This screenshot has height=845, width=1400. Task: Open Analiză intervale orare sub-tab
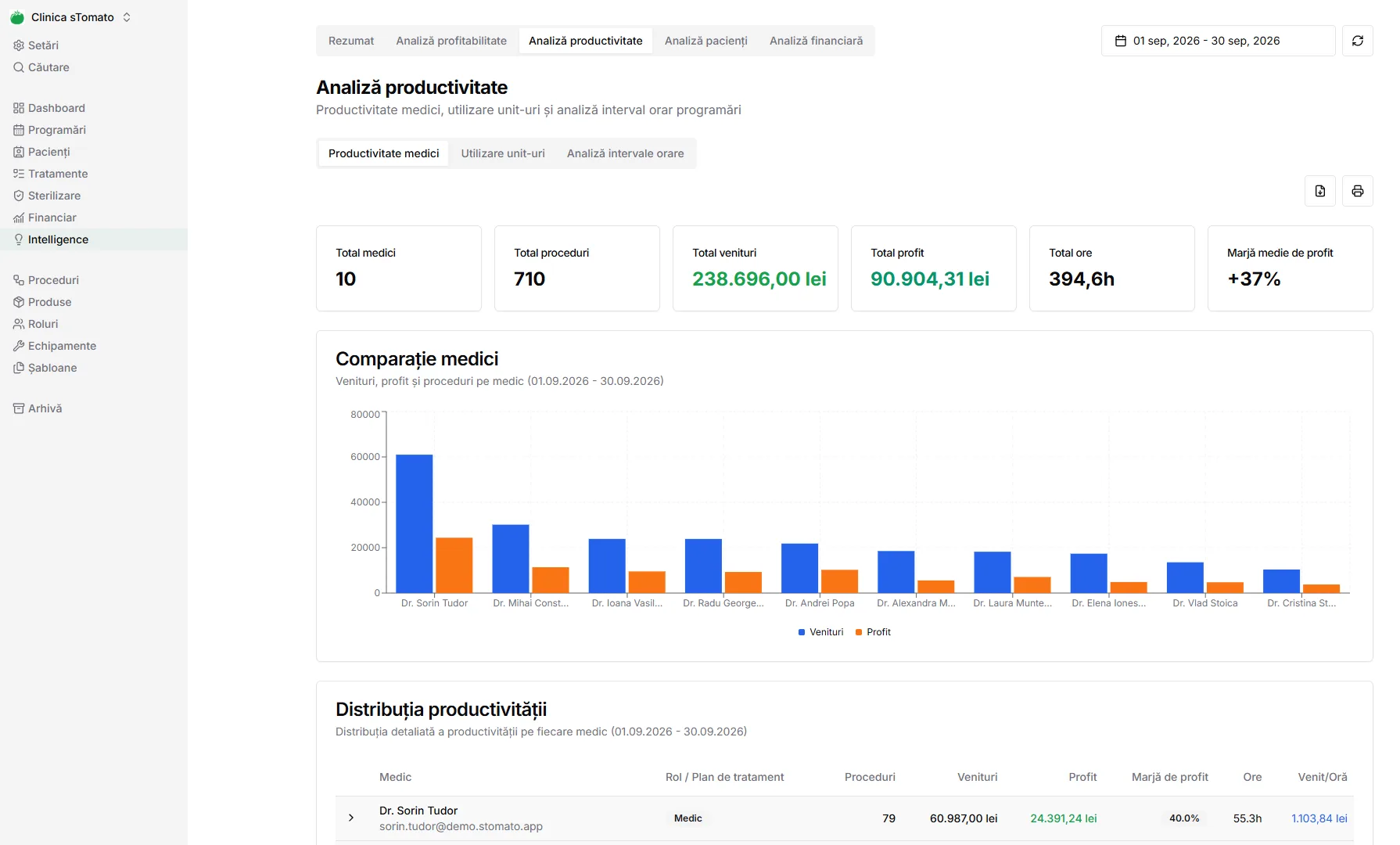pyautogui.click(x=626, y=153)
